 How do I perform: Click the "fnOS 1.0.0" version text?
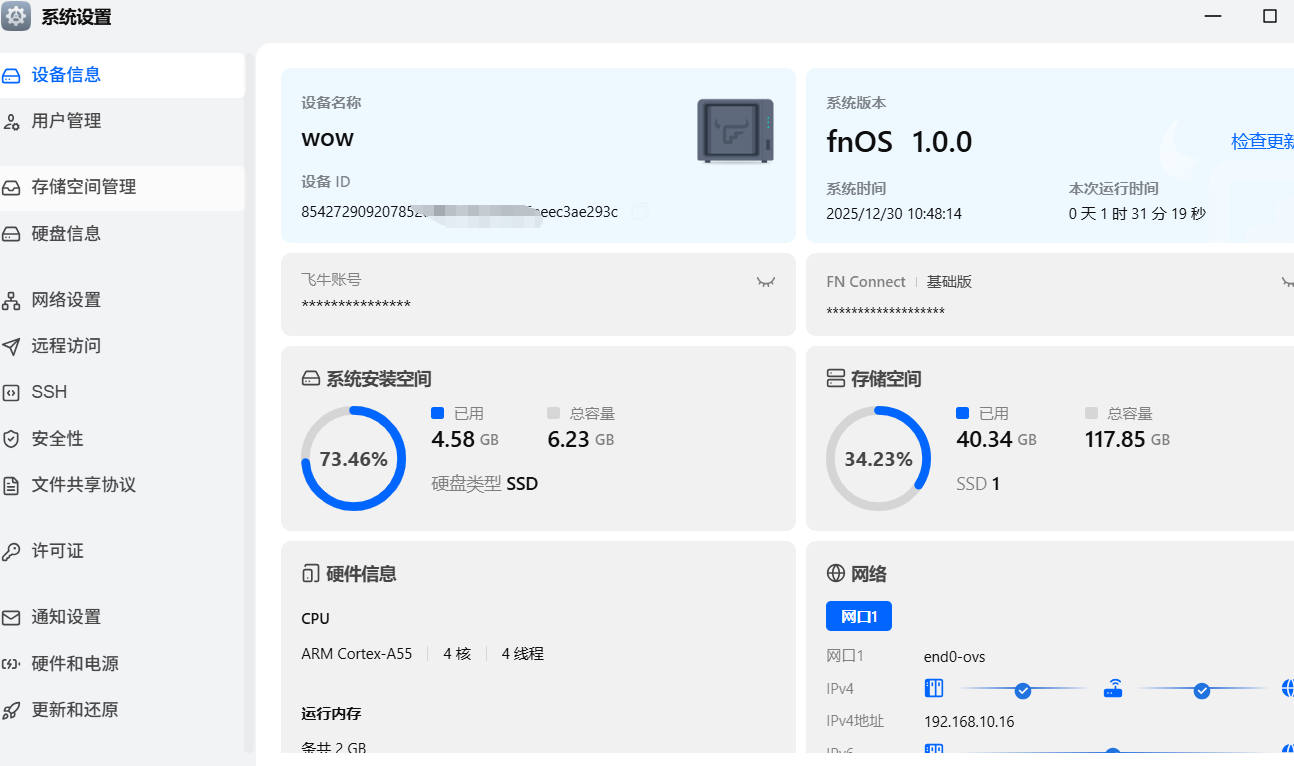point(899,142)
